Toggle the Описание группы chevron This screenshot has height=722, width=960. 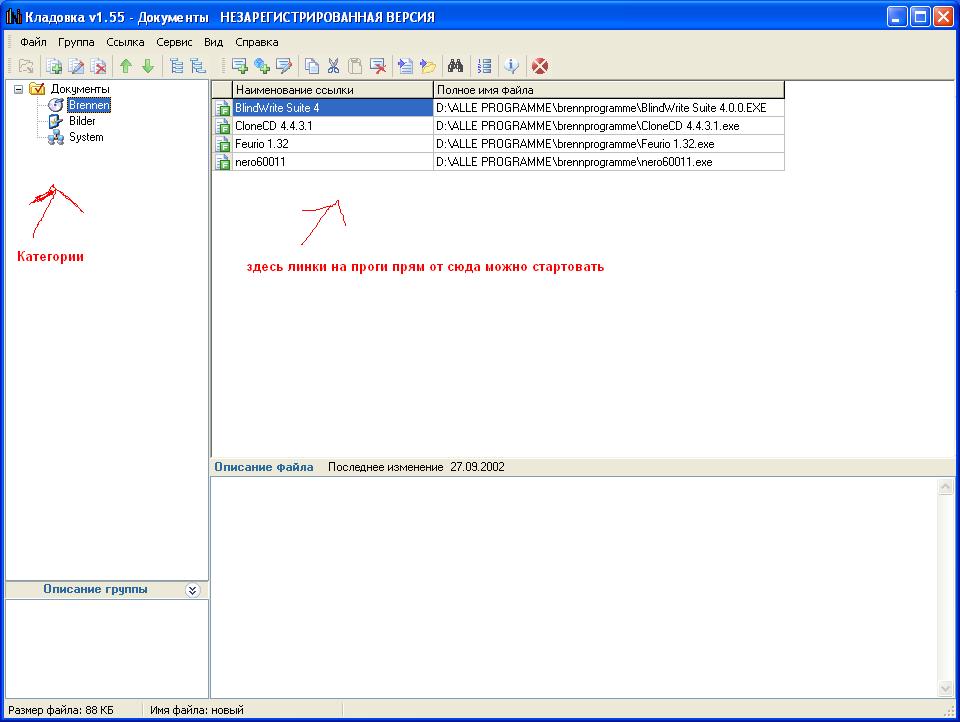click(x=192, y=590)
